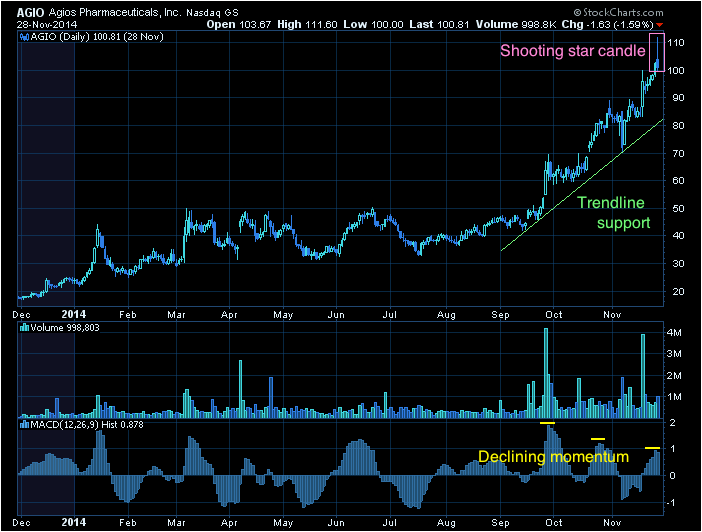This screenshot has height=532, width=702.
Task: Click the tallest volume bar near 4M
Action: tap(546, 373)
